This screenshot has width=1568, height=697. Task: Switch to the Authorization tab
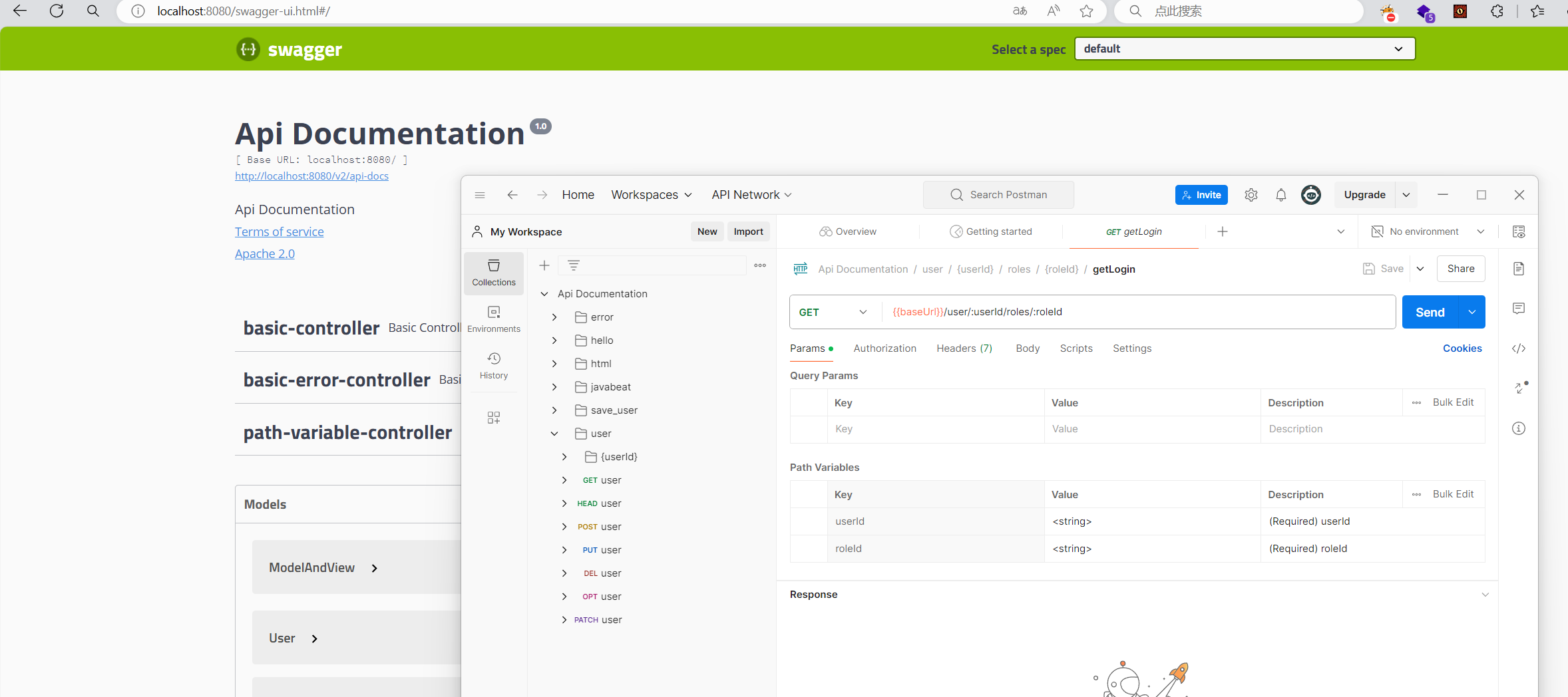click(884, 348)
